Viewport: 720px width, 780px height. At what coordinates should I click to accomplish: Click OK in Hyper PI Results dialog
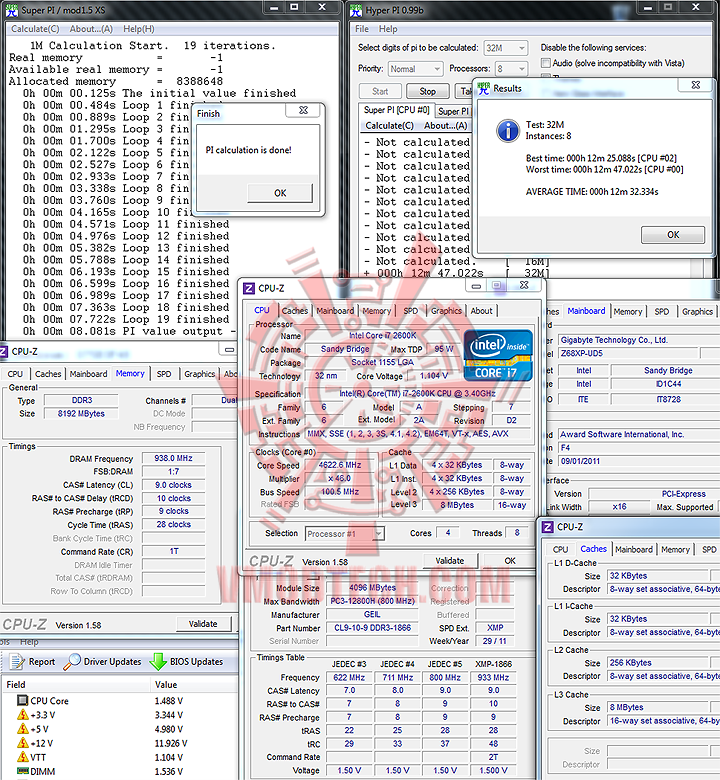pos(673,235)
